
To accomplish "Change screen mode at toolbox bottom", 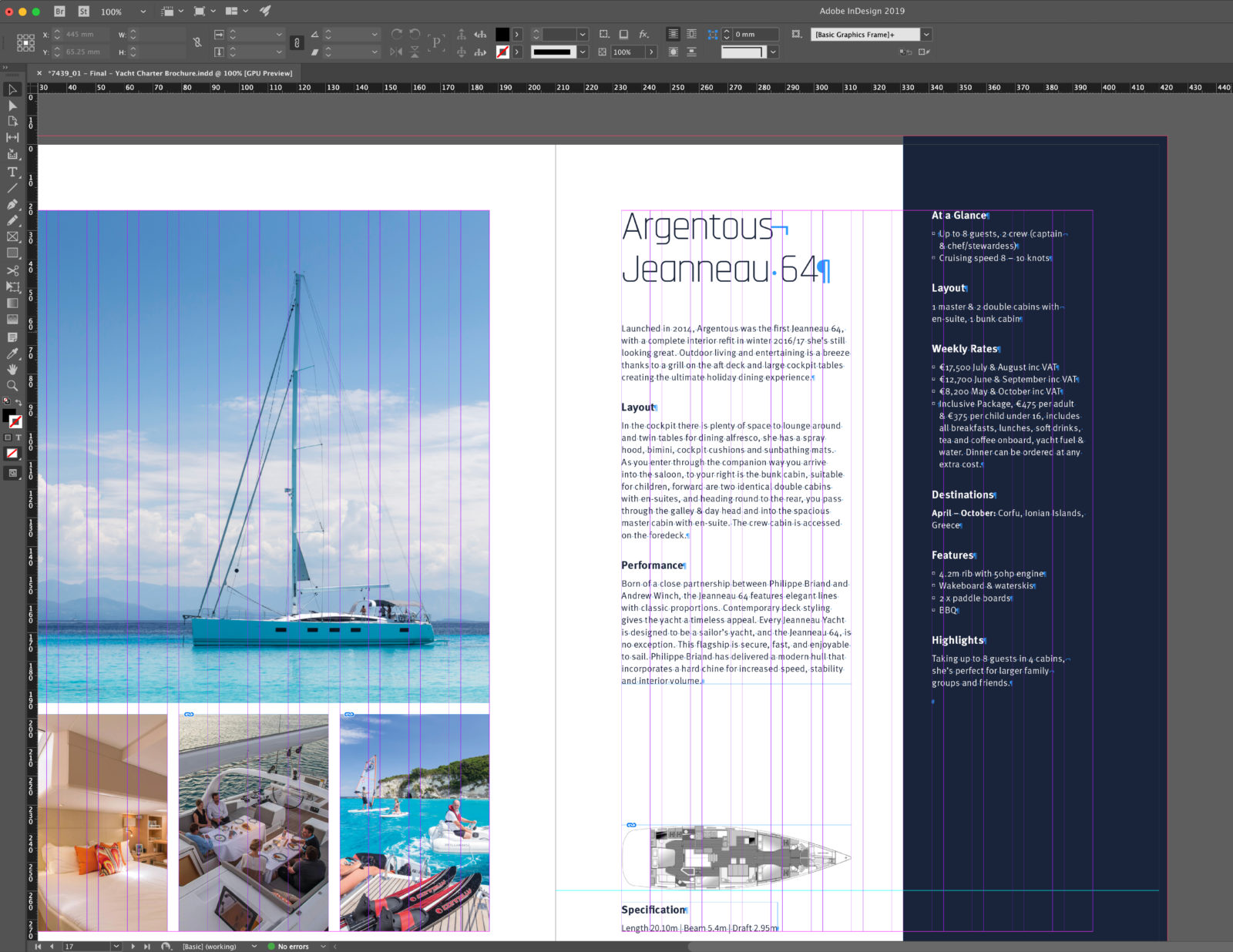I will pyautogui.click(x=12, y=473).
